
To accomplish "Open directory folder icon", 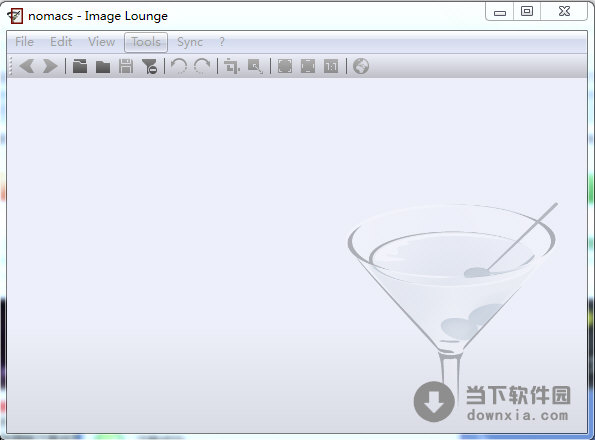I will pyautogui.click(x=80, y=66).
